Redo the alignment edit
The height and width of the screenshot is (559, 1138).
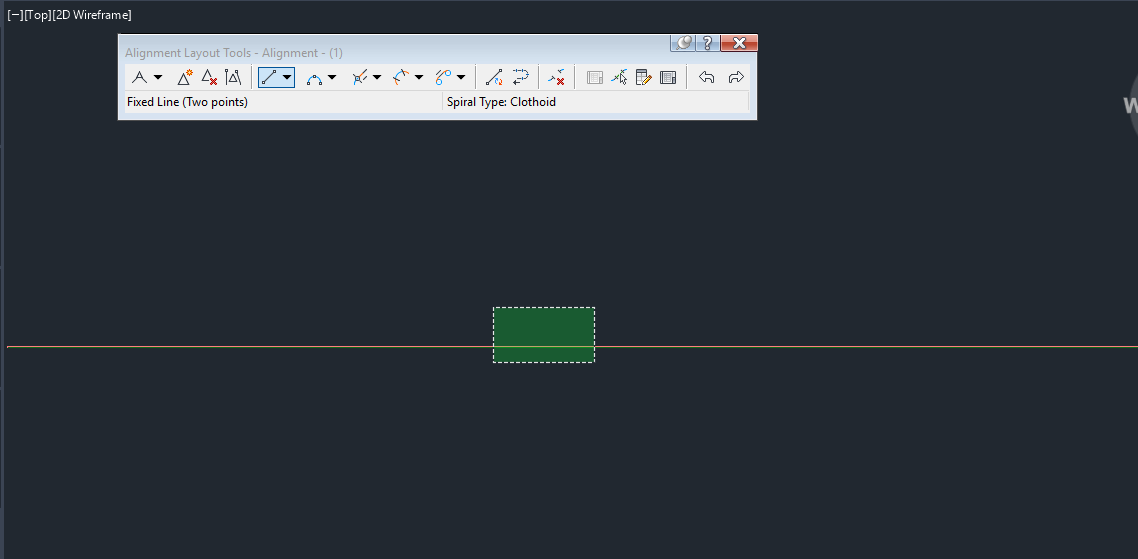point(736,77)
